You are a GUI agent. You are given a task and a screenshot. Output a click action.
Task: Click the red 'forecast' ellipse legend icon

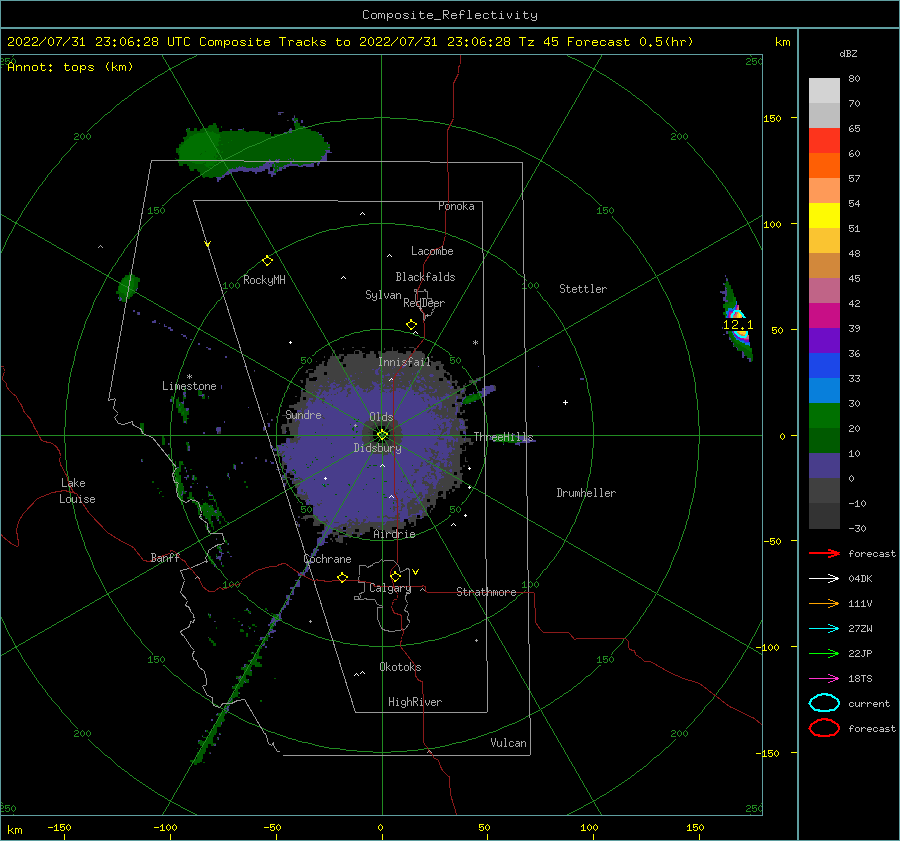coord(824,728)
